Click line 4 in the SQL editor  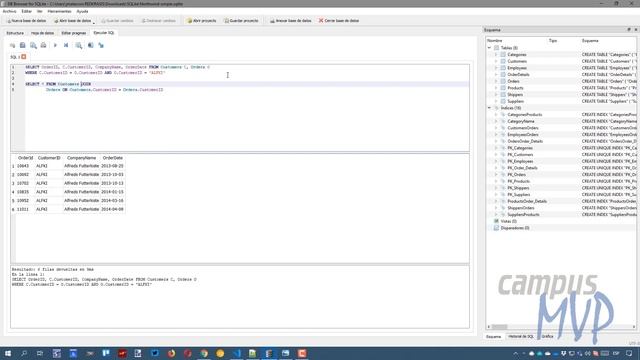[247, 84]
